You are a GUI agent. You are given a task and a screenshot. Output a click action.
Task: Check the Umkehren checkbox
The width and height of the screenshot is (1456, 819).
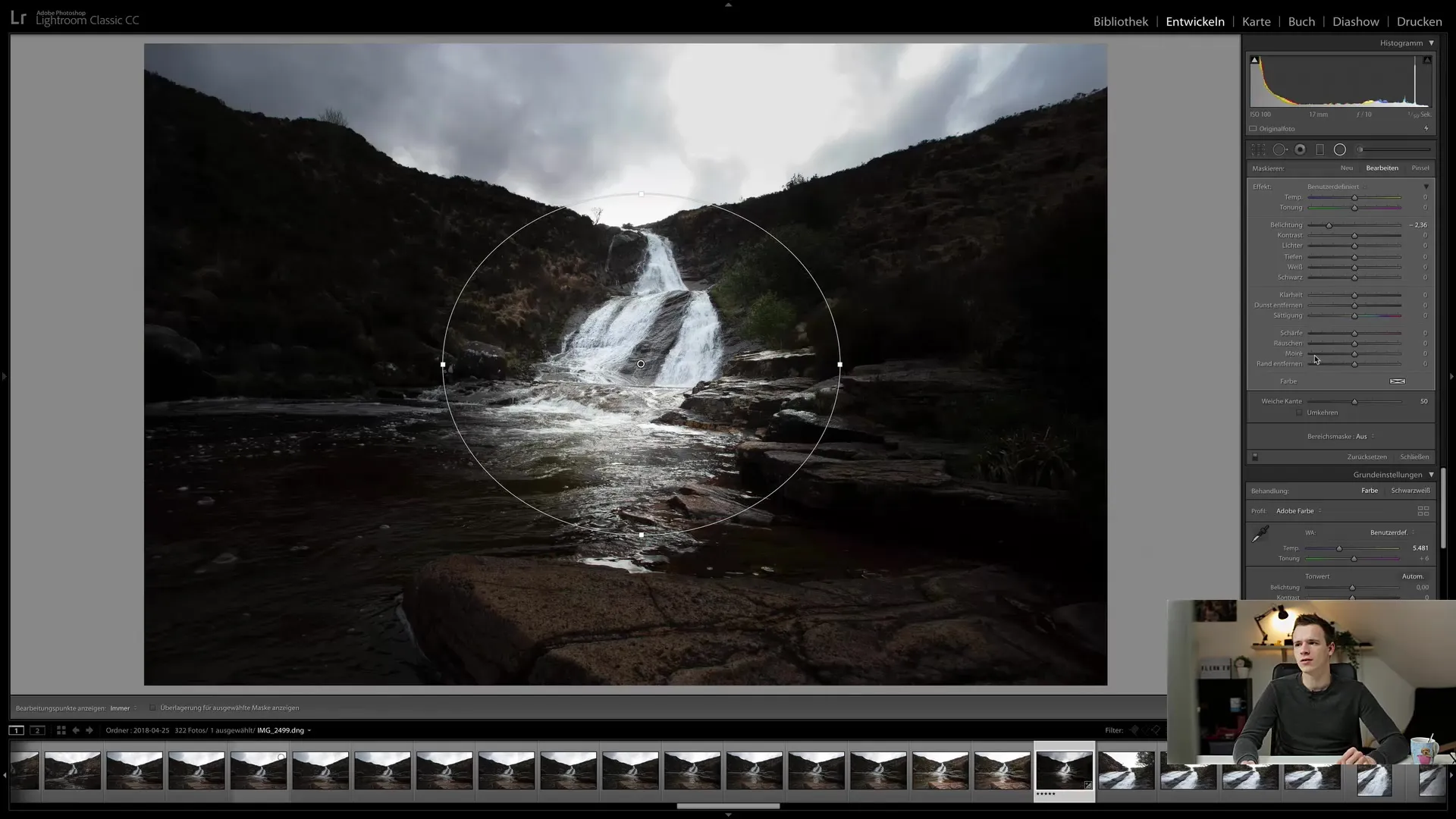click(x=1299, y=413)
